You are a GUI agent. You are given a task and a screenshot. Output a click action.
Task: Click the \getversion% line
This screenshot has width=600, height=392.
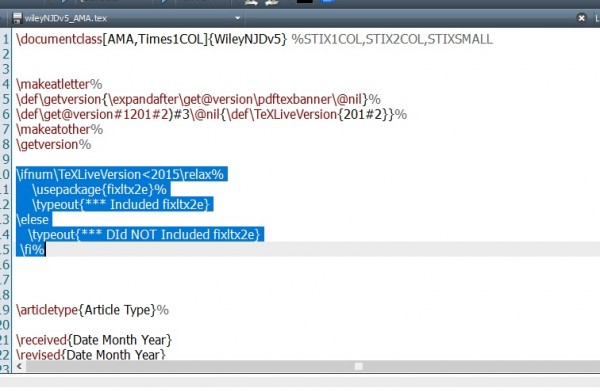coord(54,145)
